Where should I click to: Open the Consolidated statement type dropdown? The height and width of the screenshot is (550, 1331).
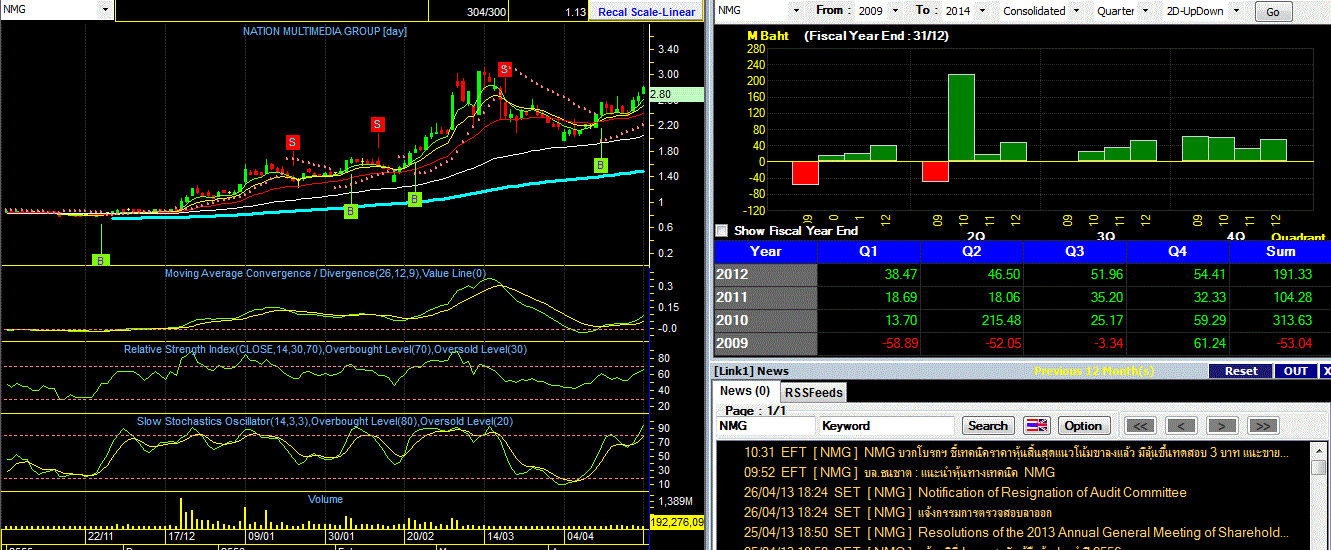[x=1076, y=10]
